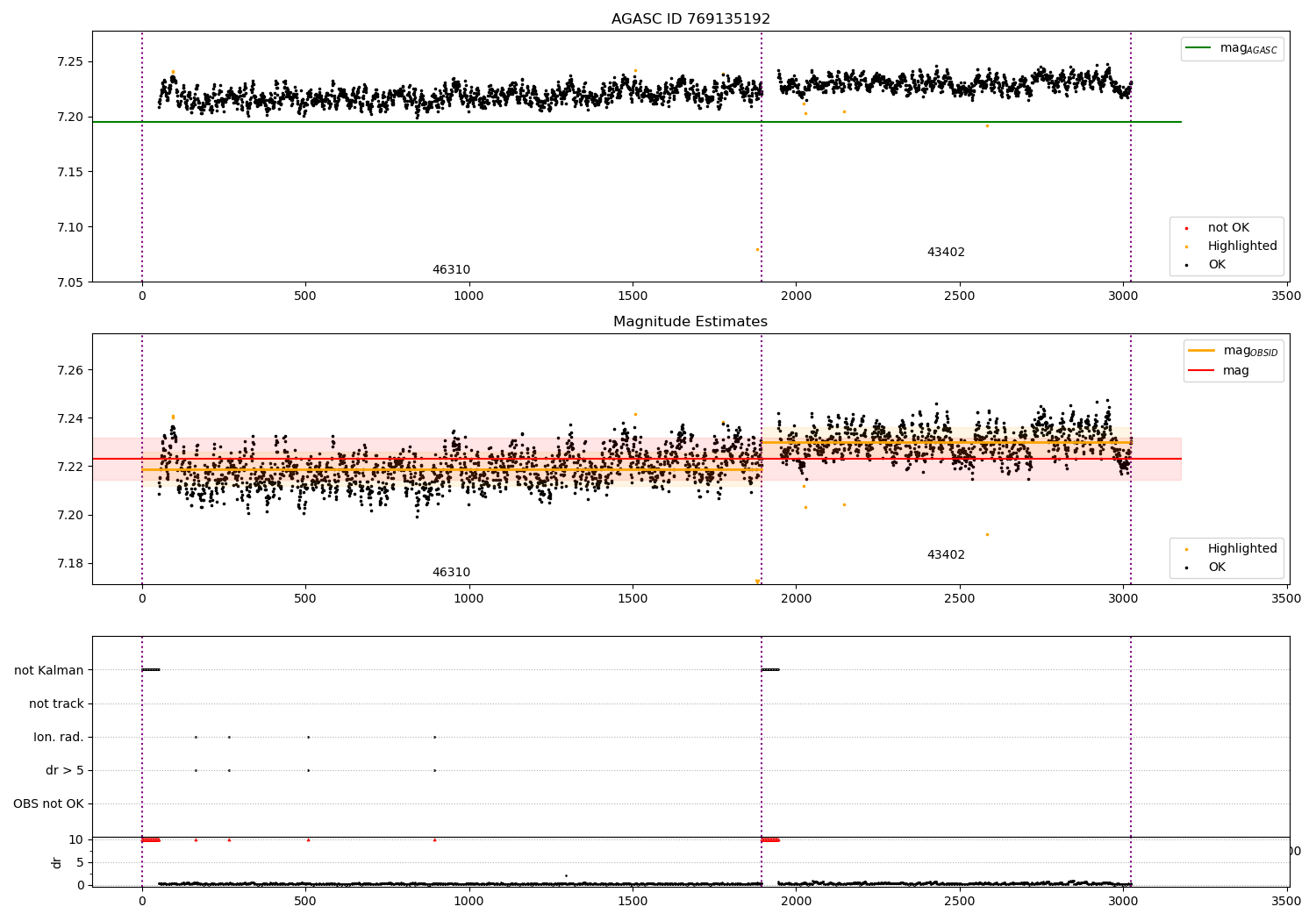Click the 3500 x-tick under top plot
Screen dimensions: 1316x921
pyautogui.click(x=1286, y=296)
